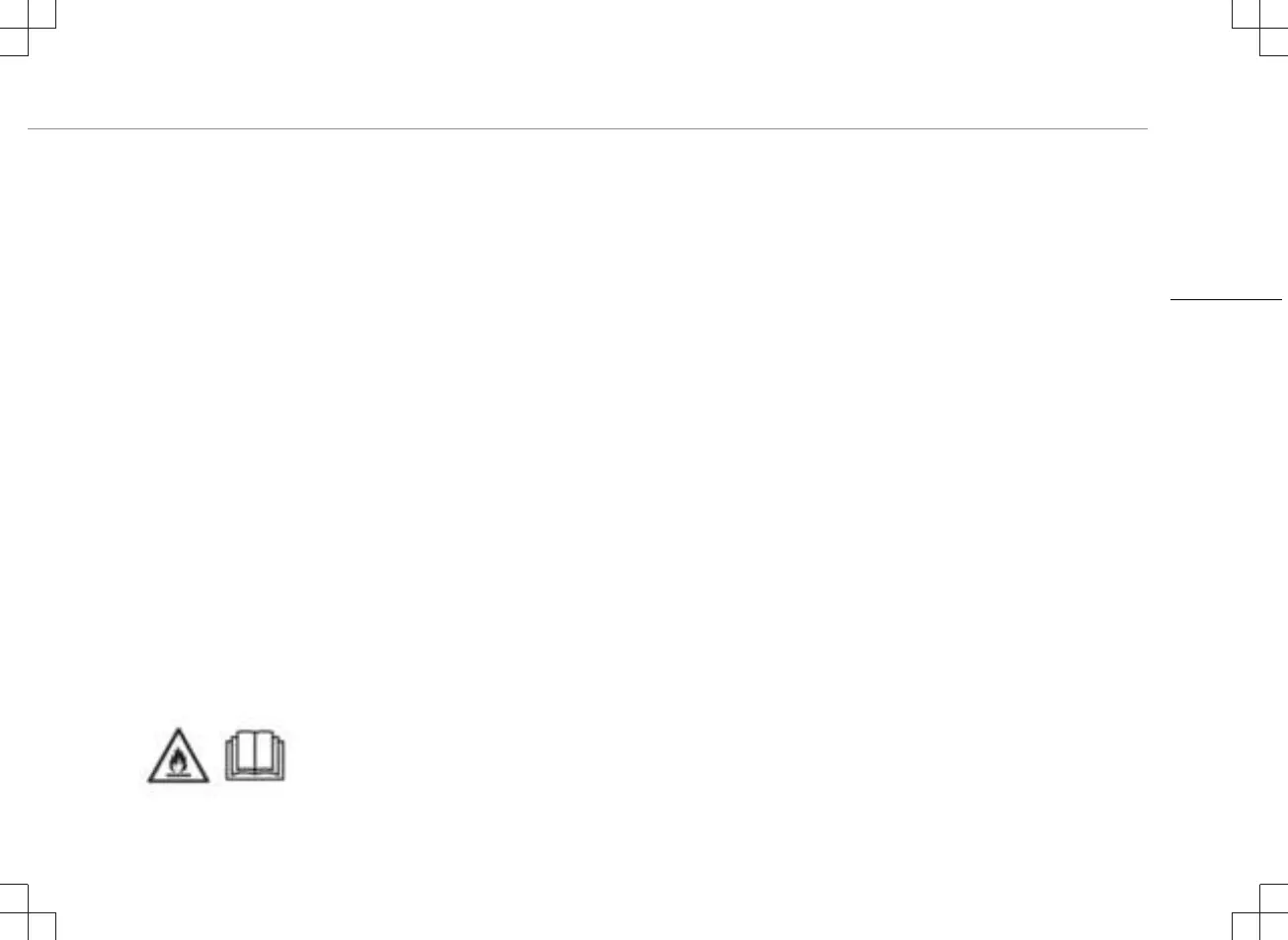Click the gap between triangle and book icons
Screen dimensions: 1288x940
pos(217,760)
